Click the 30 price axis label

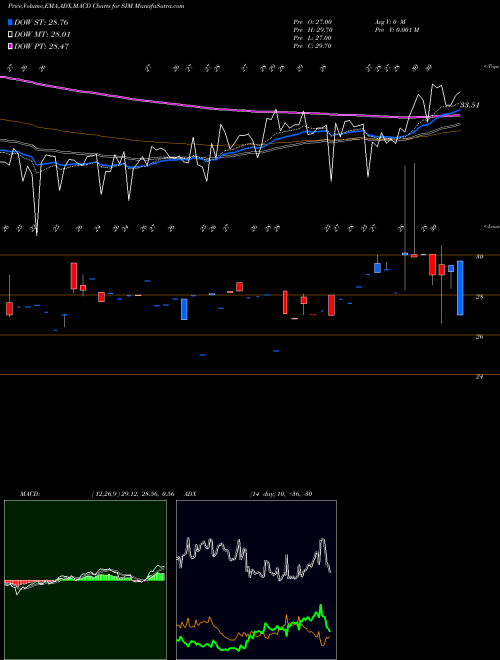(479, 256)
